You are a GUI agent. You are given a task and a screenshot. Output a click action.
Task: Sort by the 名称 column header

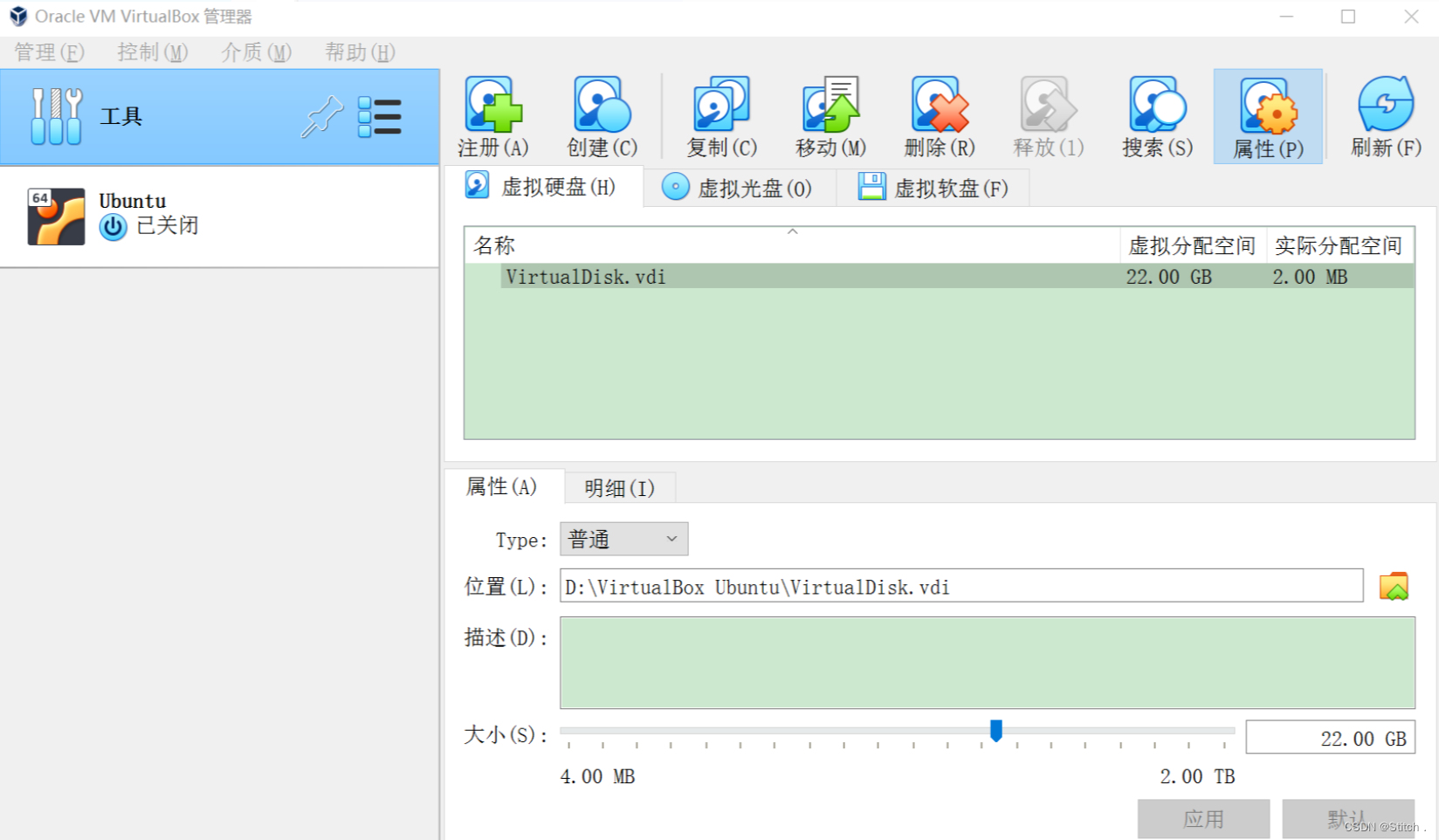click(792, 245)
